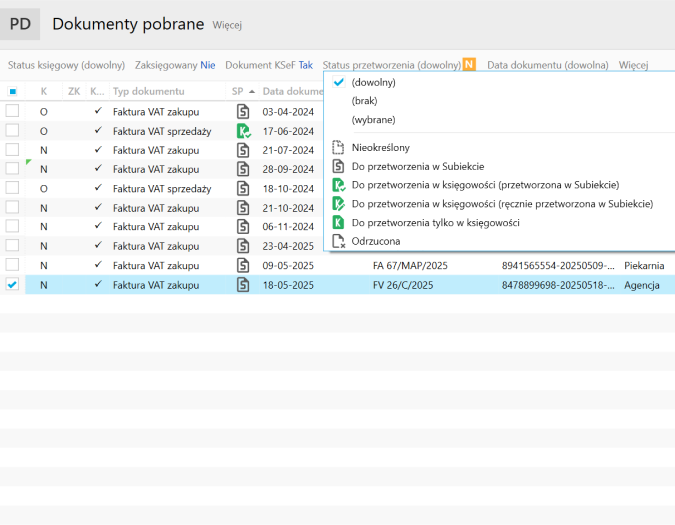Click the blue checkmark beside (dowolny)
Viewport: 675px width, 525px height.
click(x=339, y=82)
